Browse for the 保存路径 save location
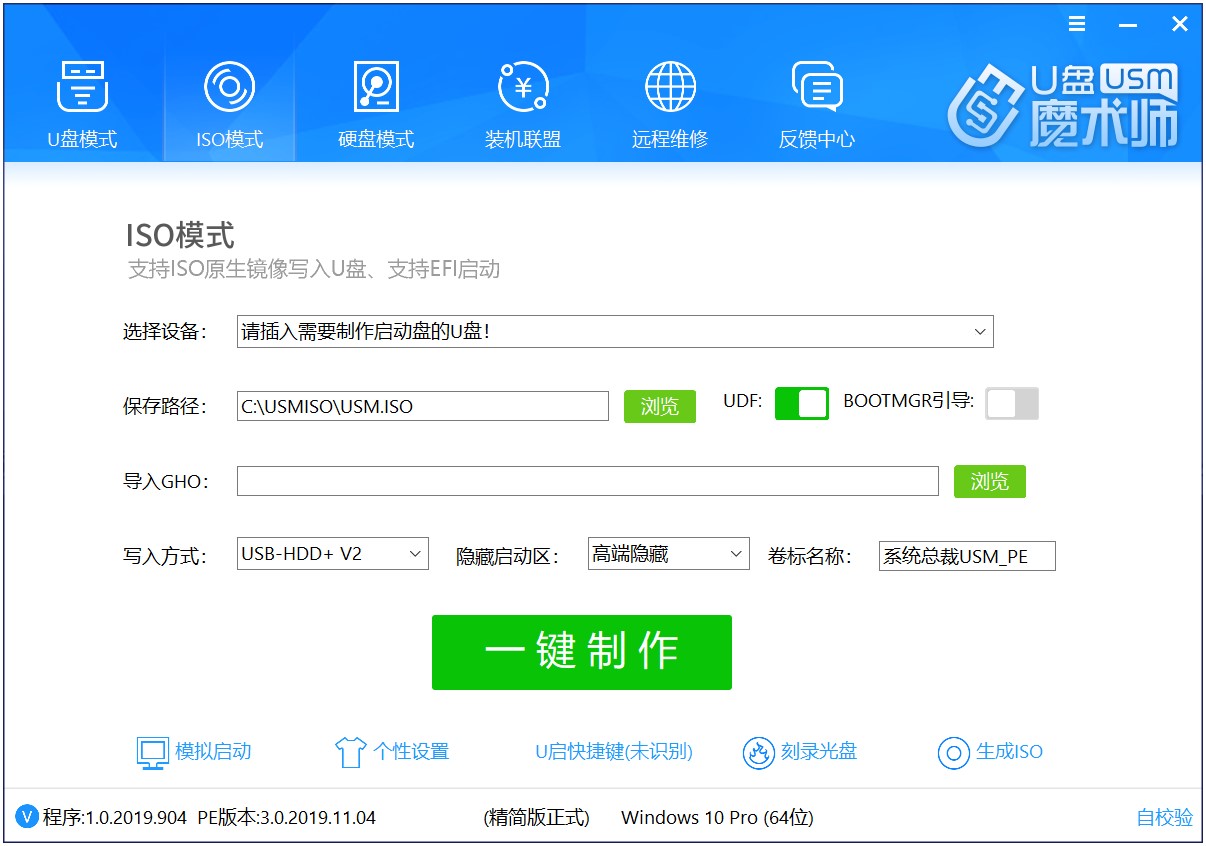Screen dimensions: 1206x846 [x=660, y=406]
